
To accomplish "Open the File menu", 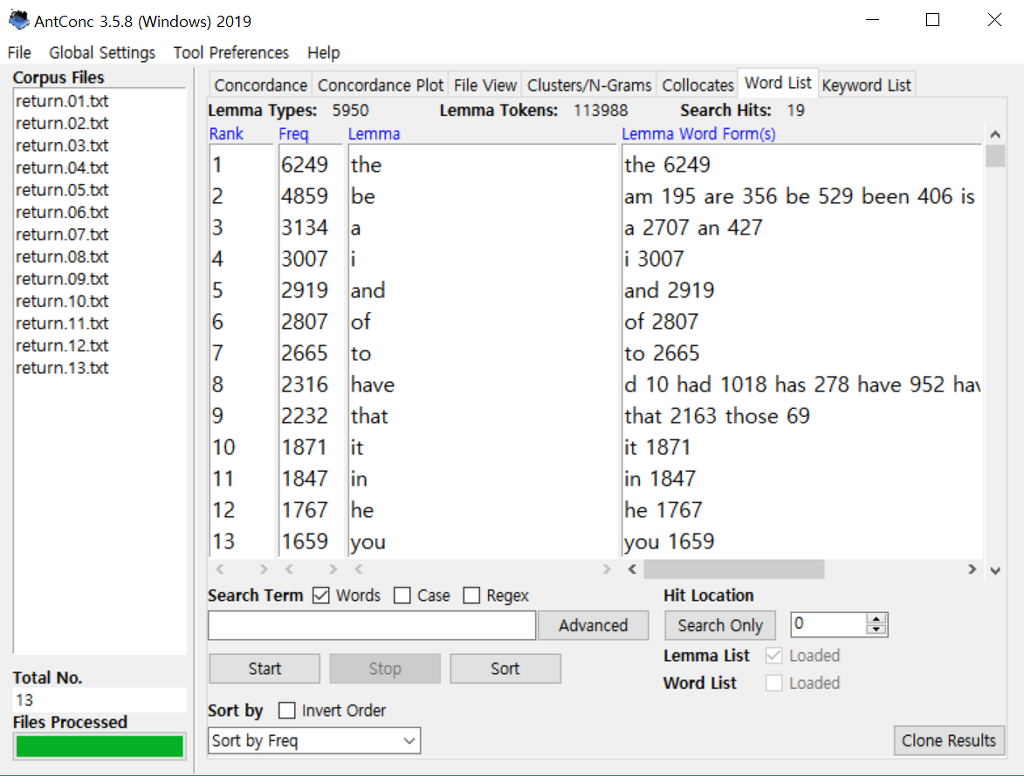I will click(x=20, y=52).
